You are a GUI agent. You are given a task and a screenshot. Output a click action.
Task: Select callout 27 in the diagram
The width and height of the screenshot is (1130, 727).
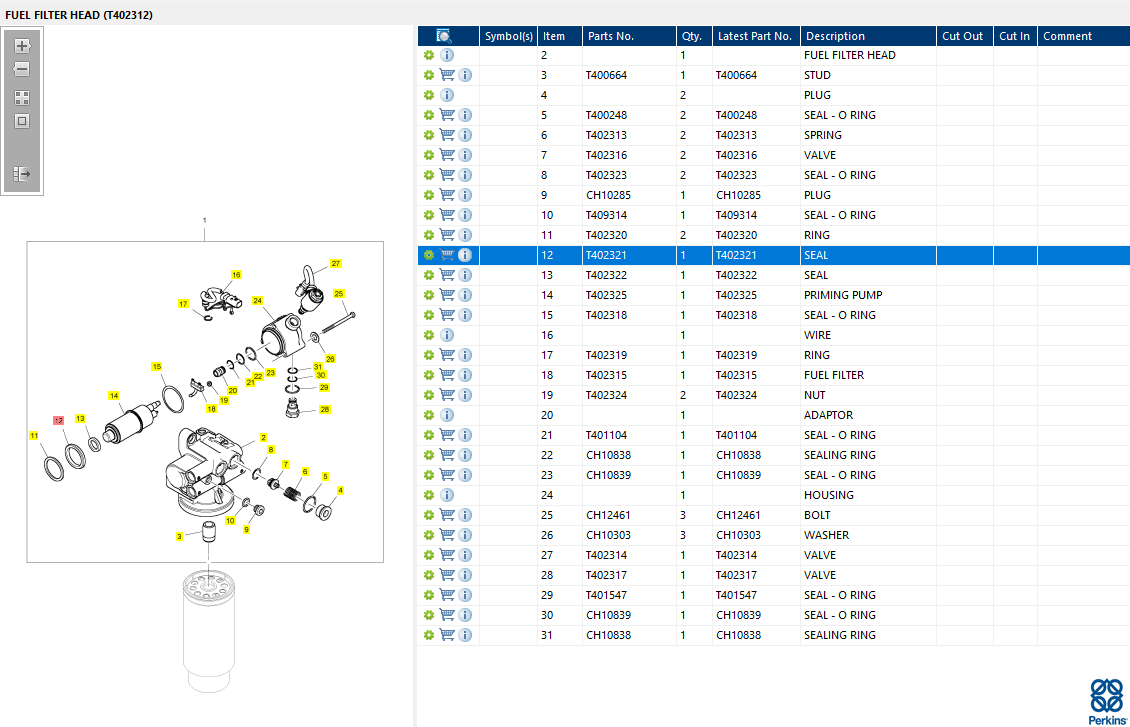point(336,264)
